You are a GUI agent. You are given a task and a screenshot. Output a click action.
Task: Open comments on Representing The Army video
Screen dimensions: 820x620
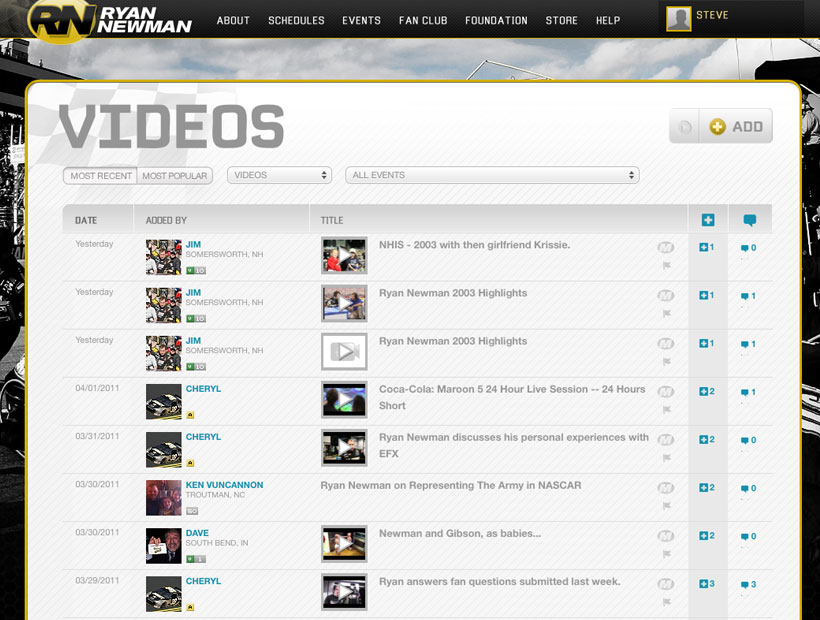pyautogui.click(x=748, y=488)
